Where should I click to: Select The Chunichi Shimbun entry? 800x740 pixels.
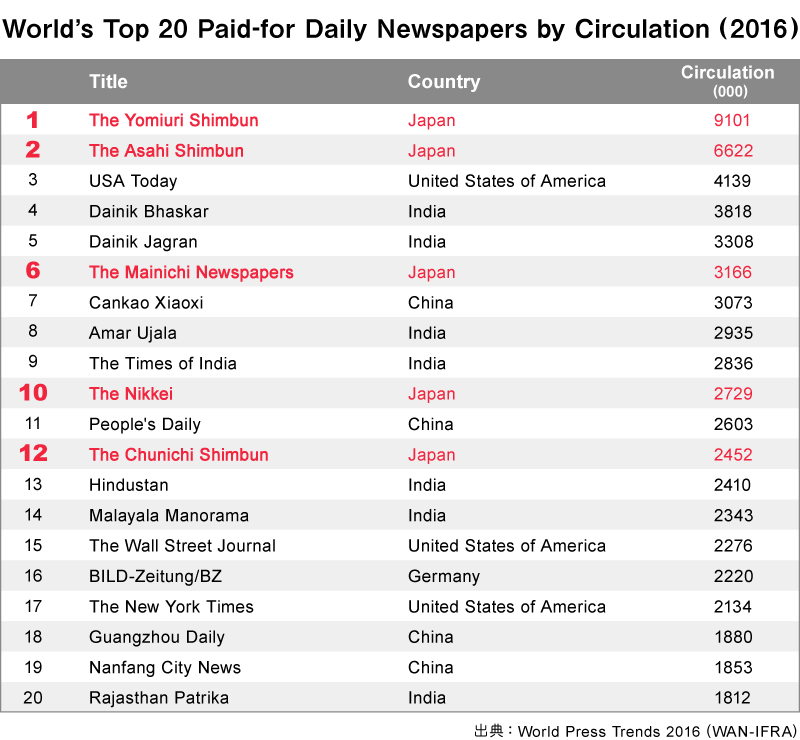(x=179, y=454)
